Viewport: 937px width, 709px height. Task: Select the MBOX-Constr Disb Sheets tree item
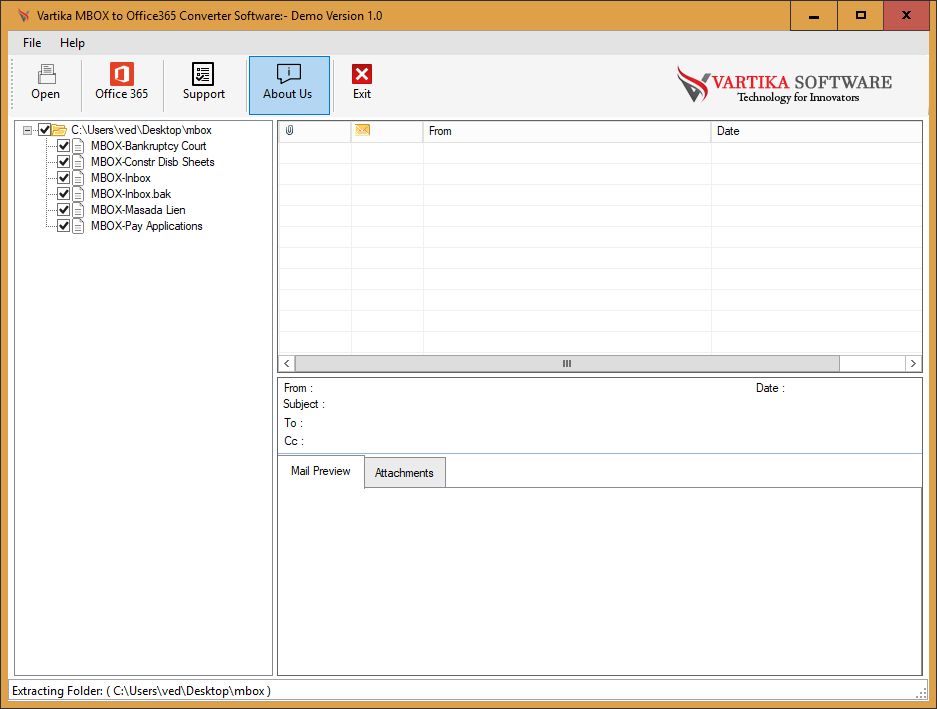coord(152,162)
